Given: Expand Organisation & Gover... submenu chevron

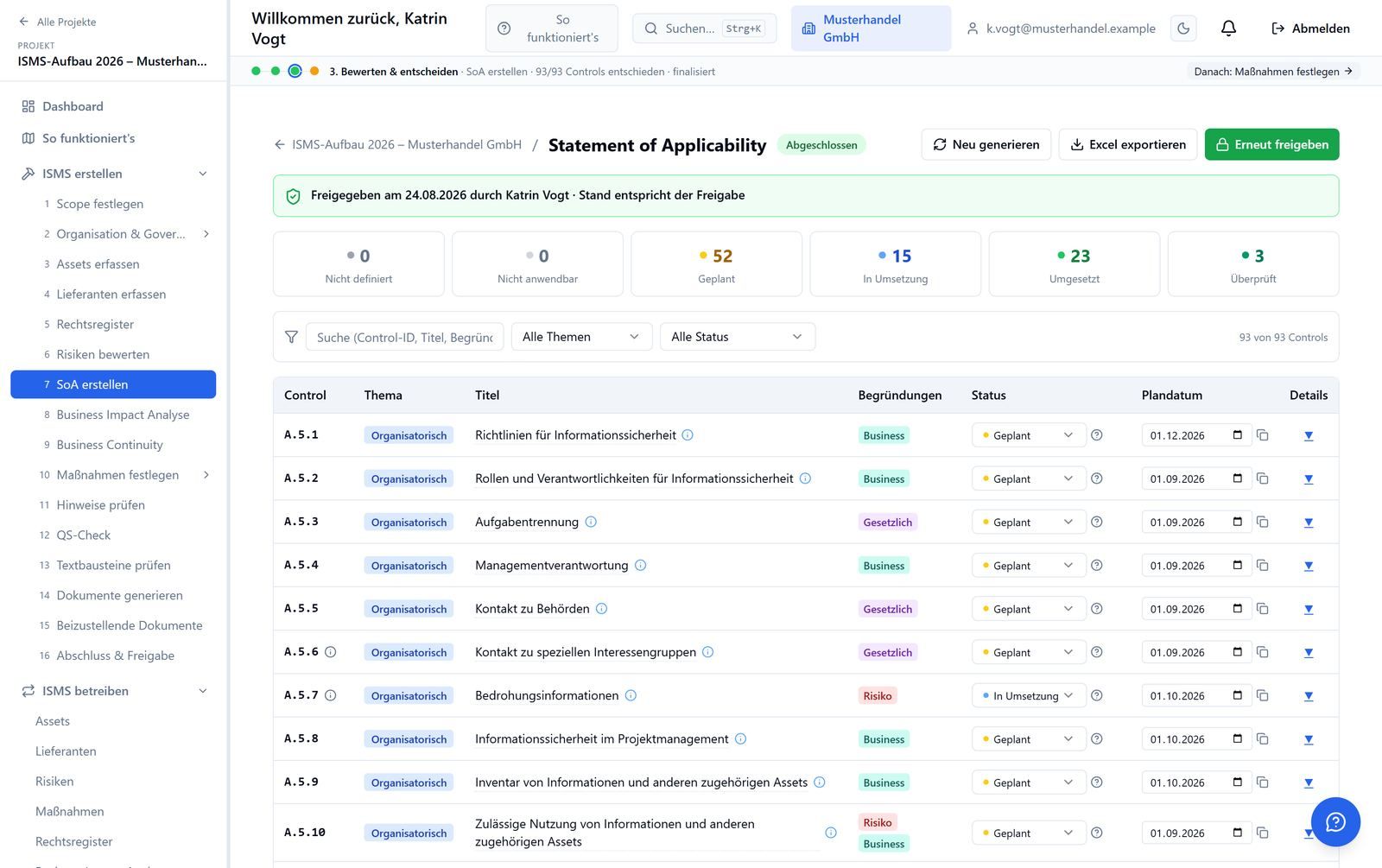Looking at the screenshot, I should [x=206, y=234].
